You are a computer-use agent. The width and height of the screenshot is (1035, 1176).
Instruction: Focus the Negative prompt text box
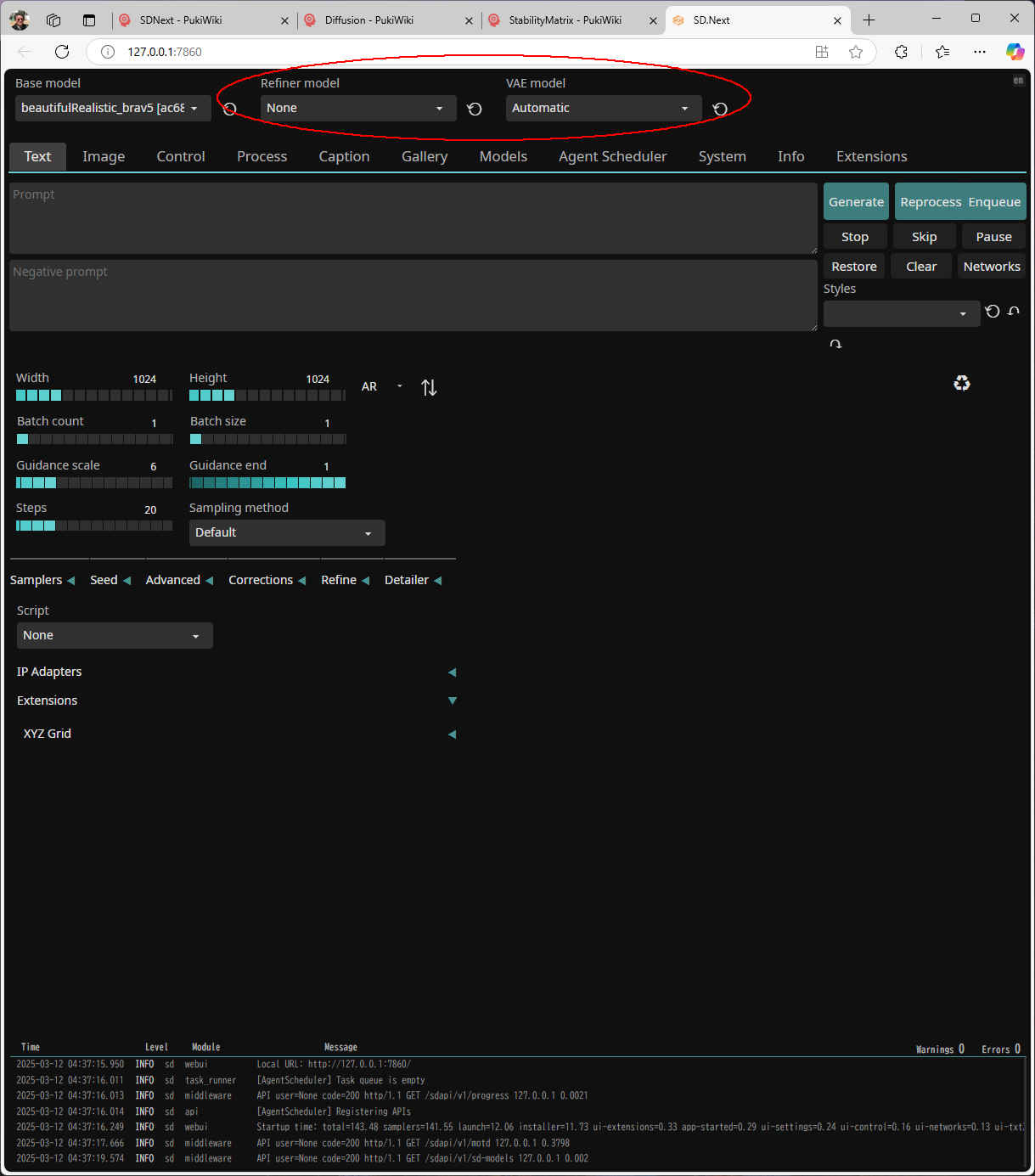[x=413, y=295]
